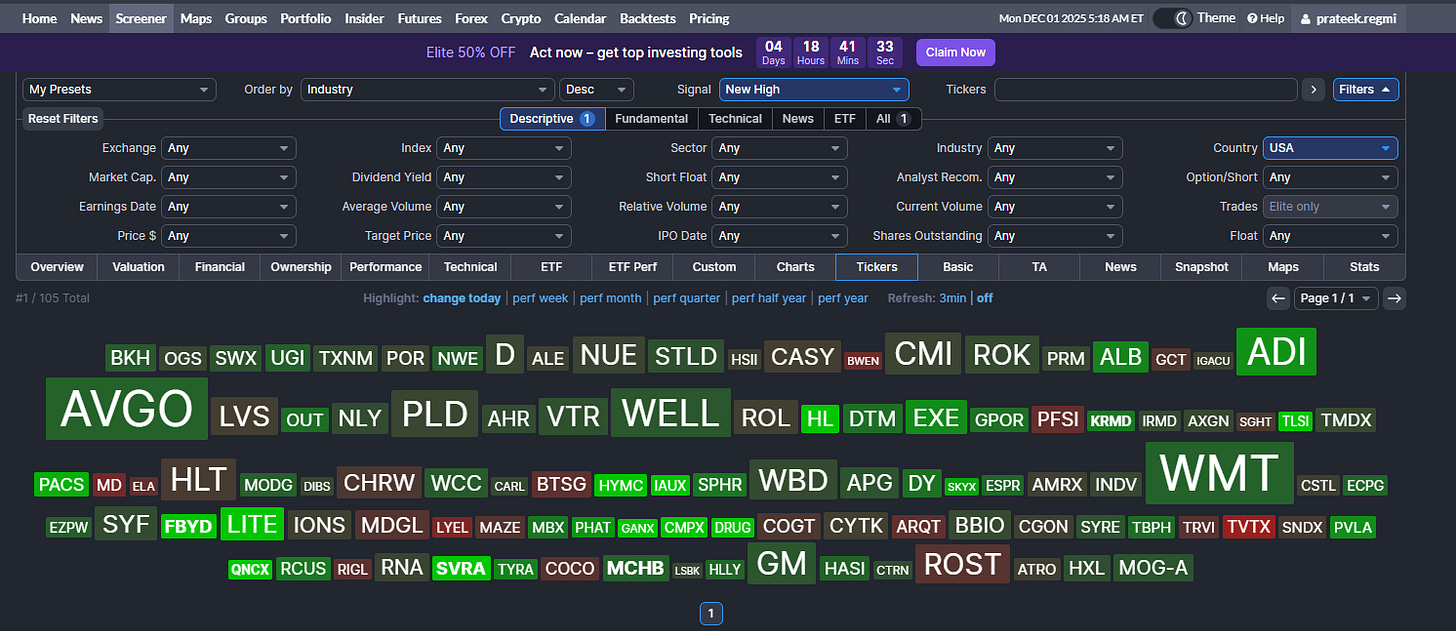Click Elite 50% OFF promo text

click(471, 52)
